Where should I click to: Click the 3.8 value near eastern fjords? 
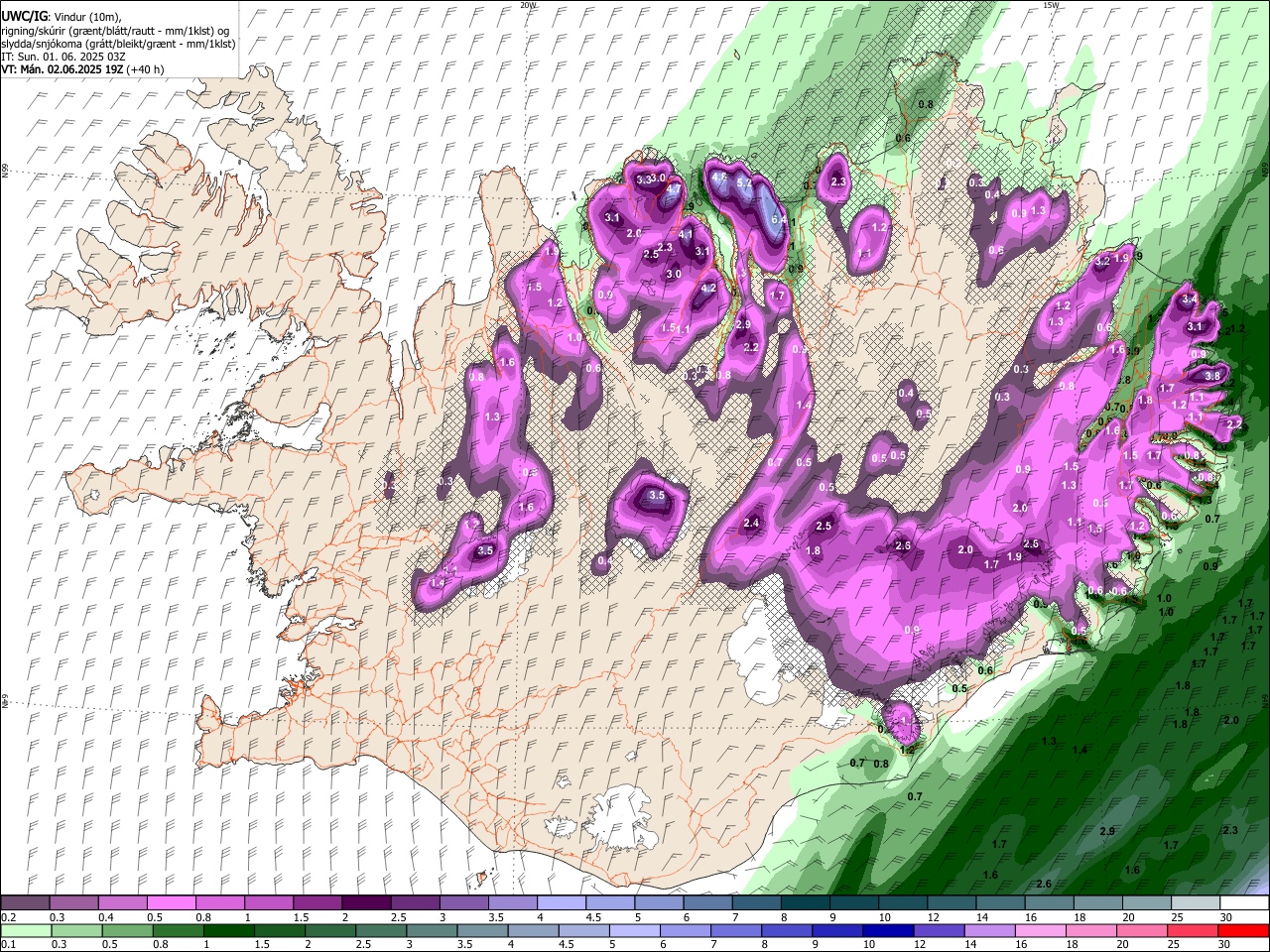click(1212, 376)
